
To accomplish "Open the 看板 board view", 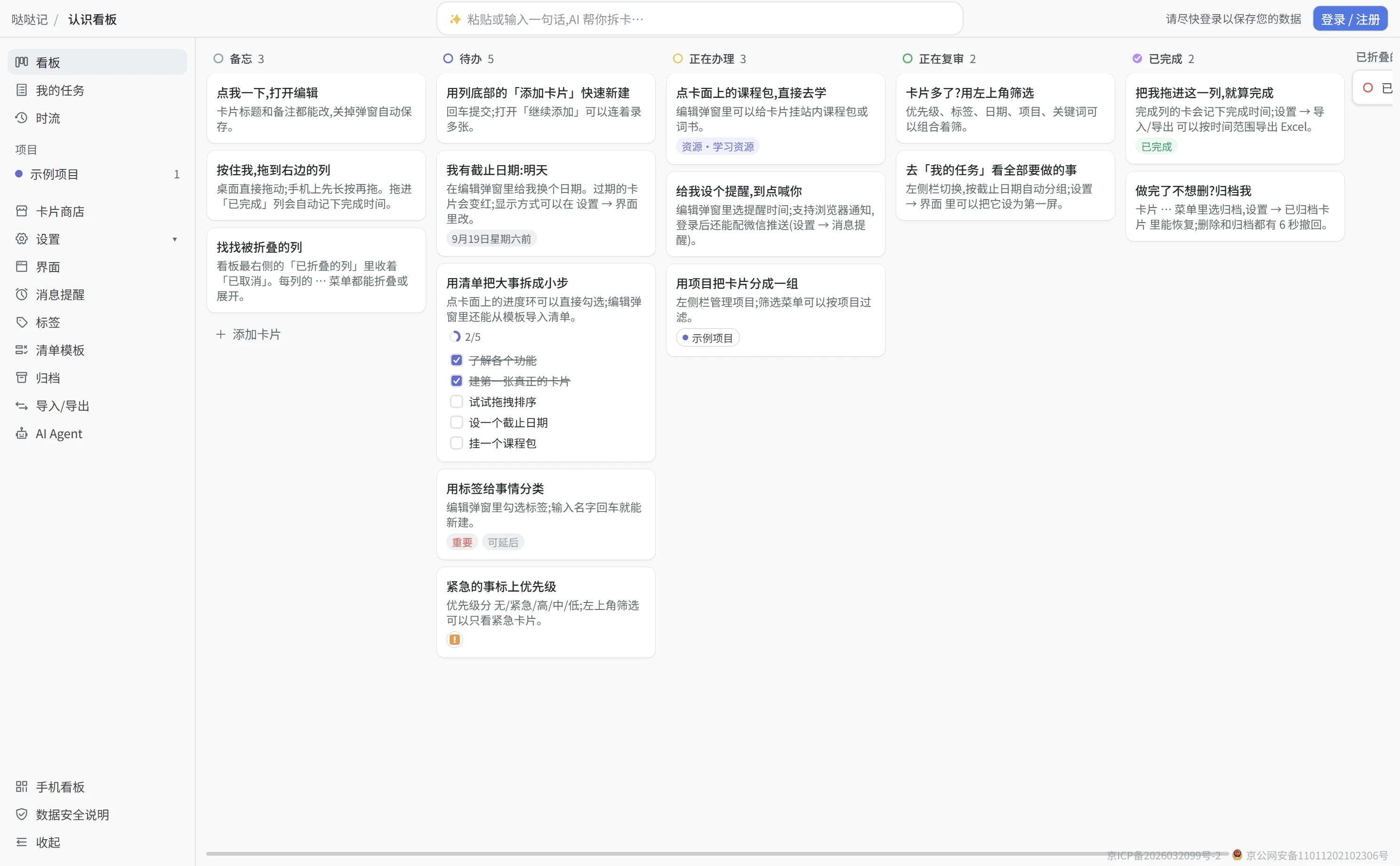I will 97,62.
